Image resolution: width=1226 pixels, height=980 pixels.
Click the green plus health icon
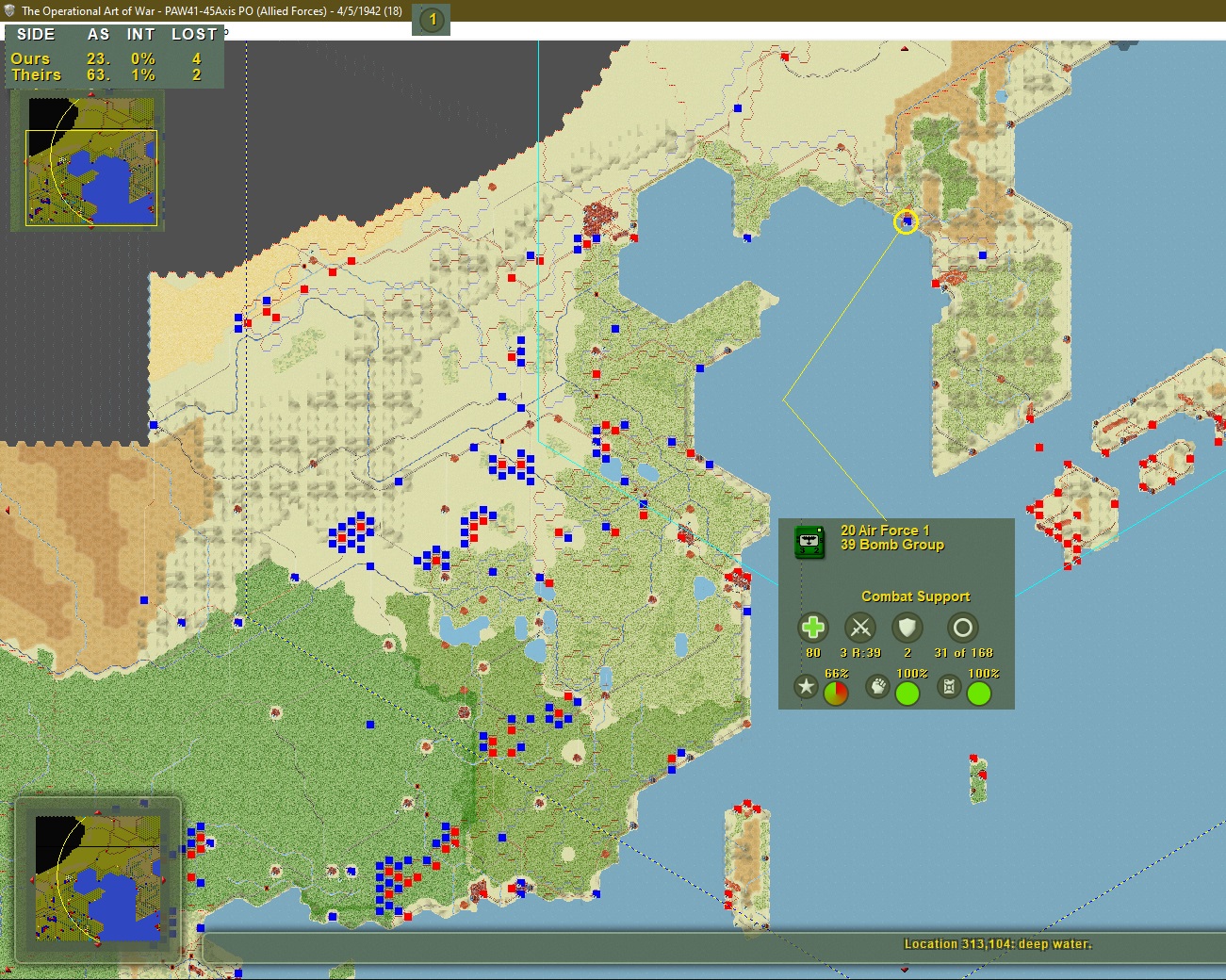[812, 628]
